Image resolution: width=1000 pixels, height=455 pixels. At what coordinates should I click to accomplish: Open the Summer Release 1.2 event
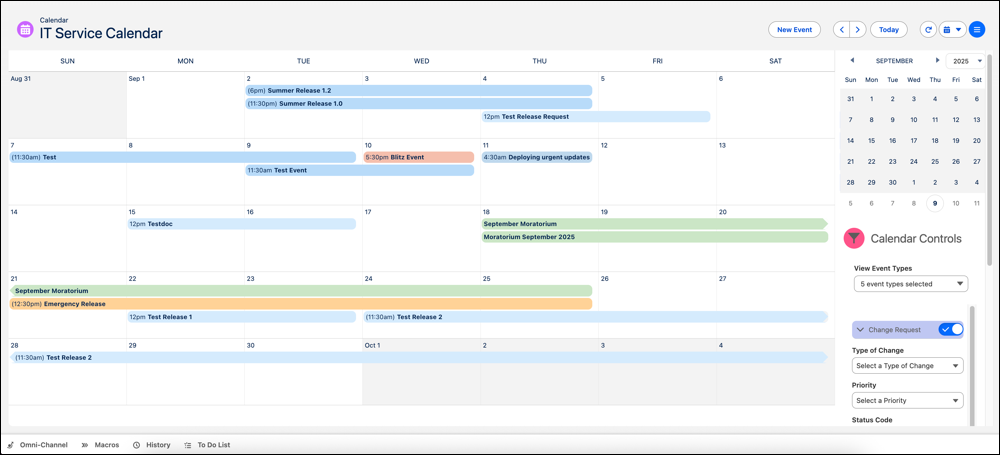click(x=418, y=91)
